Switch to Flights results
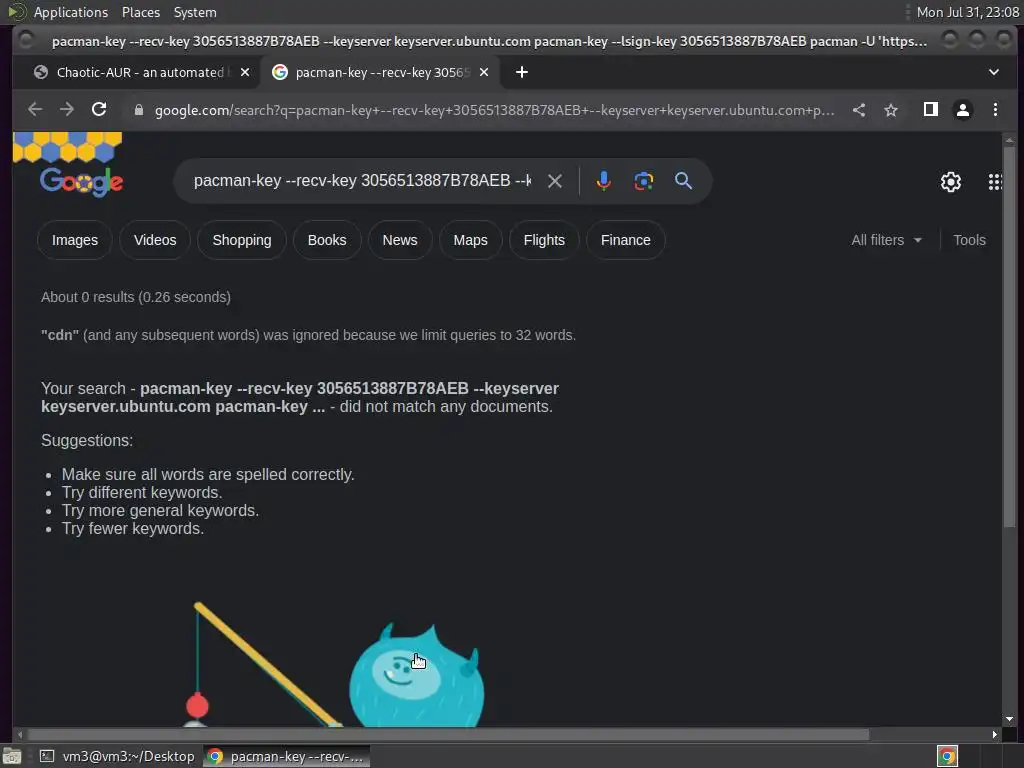This screenshot has height=768, width=1024. pos(544,240)
